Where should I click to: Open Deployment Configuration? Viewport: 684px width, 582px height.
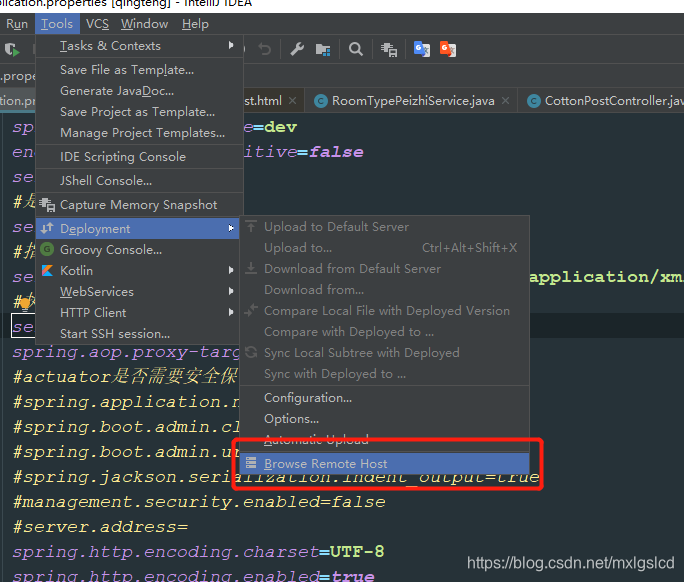pyautogui.click(x=384, y=398)
